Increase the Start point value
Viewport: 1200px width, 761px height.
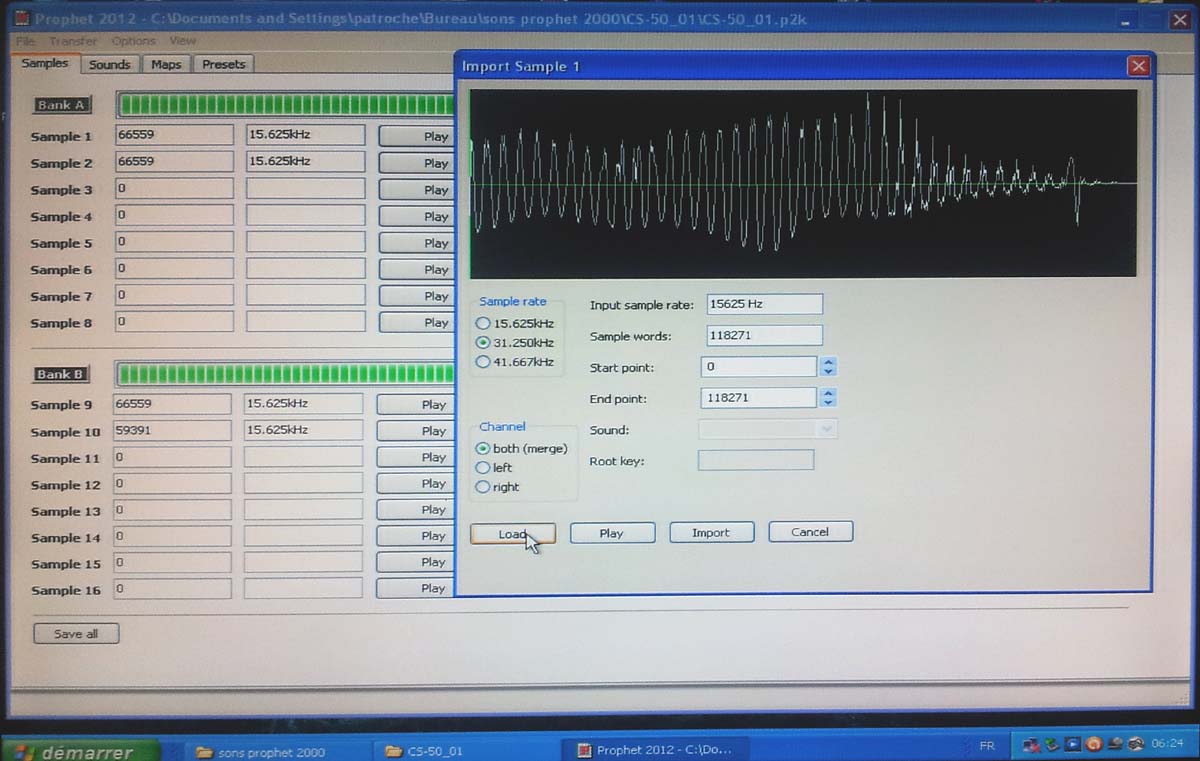[828, 362]
